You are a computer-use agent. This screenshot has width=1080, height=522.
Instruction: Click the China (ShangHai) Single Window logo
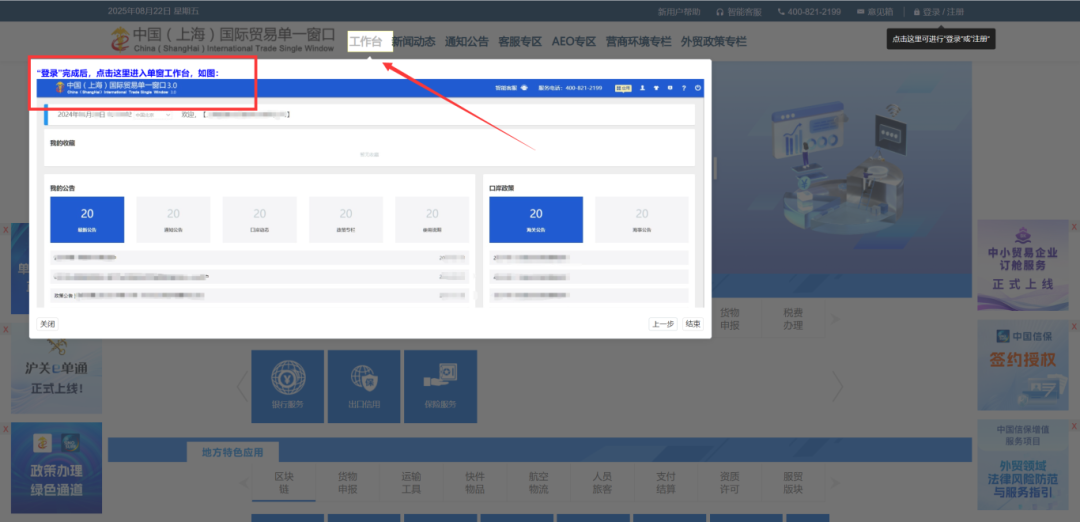click(222, 40)
